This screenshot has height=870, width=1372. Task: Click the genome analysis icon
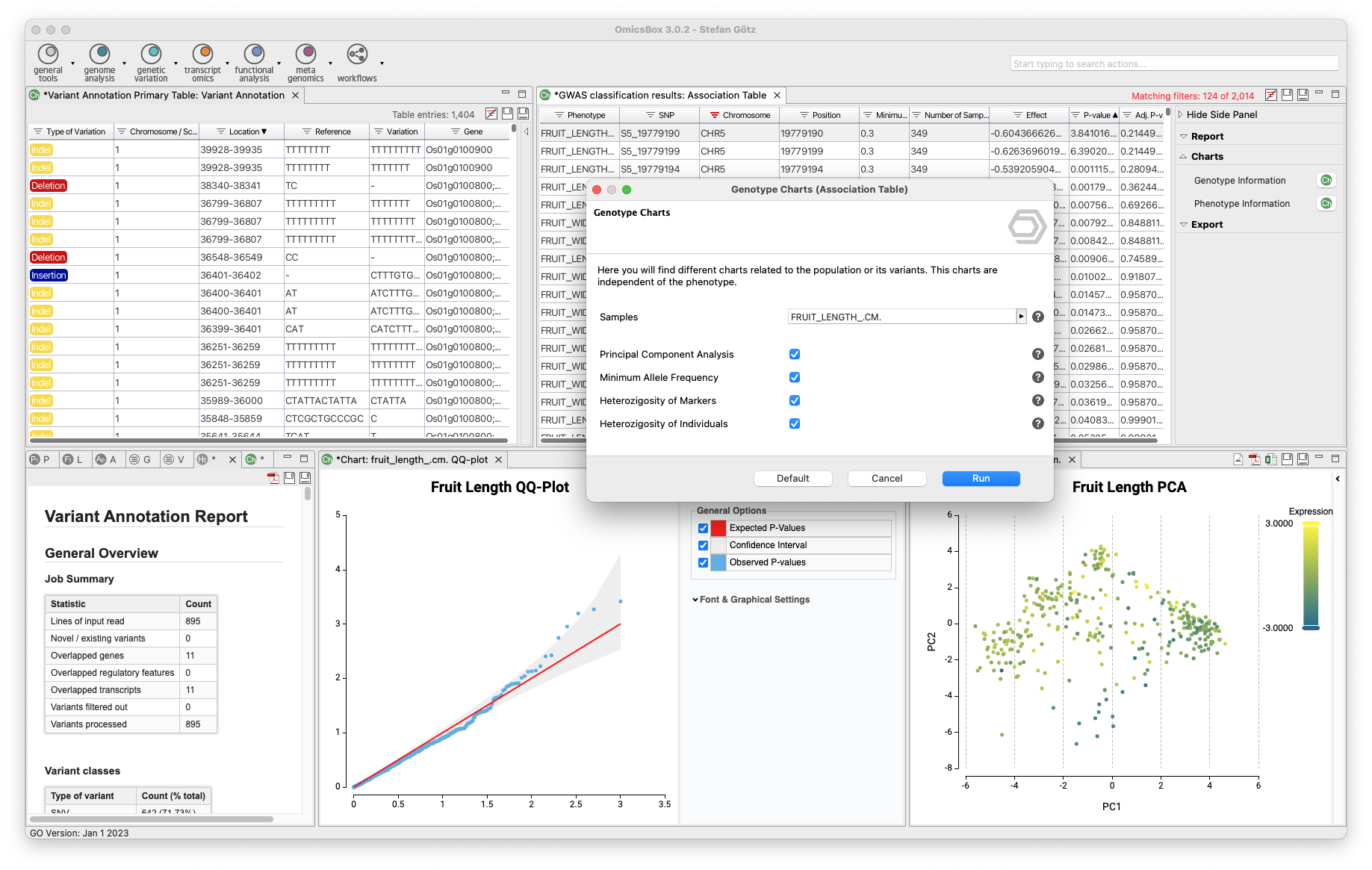[x=99, y=55]
